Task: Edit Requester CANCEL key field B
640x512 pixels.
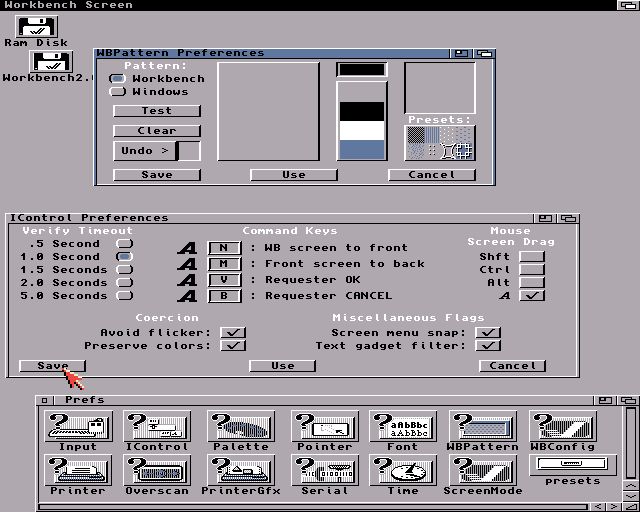Action: [224, 296]
